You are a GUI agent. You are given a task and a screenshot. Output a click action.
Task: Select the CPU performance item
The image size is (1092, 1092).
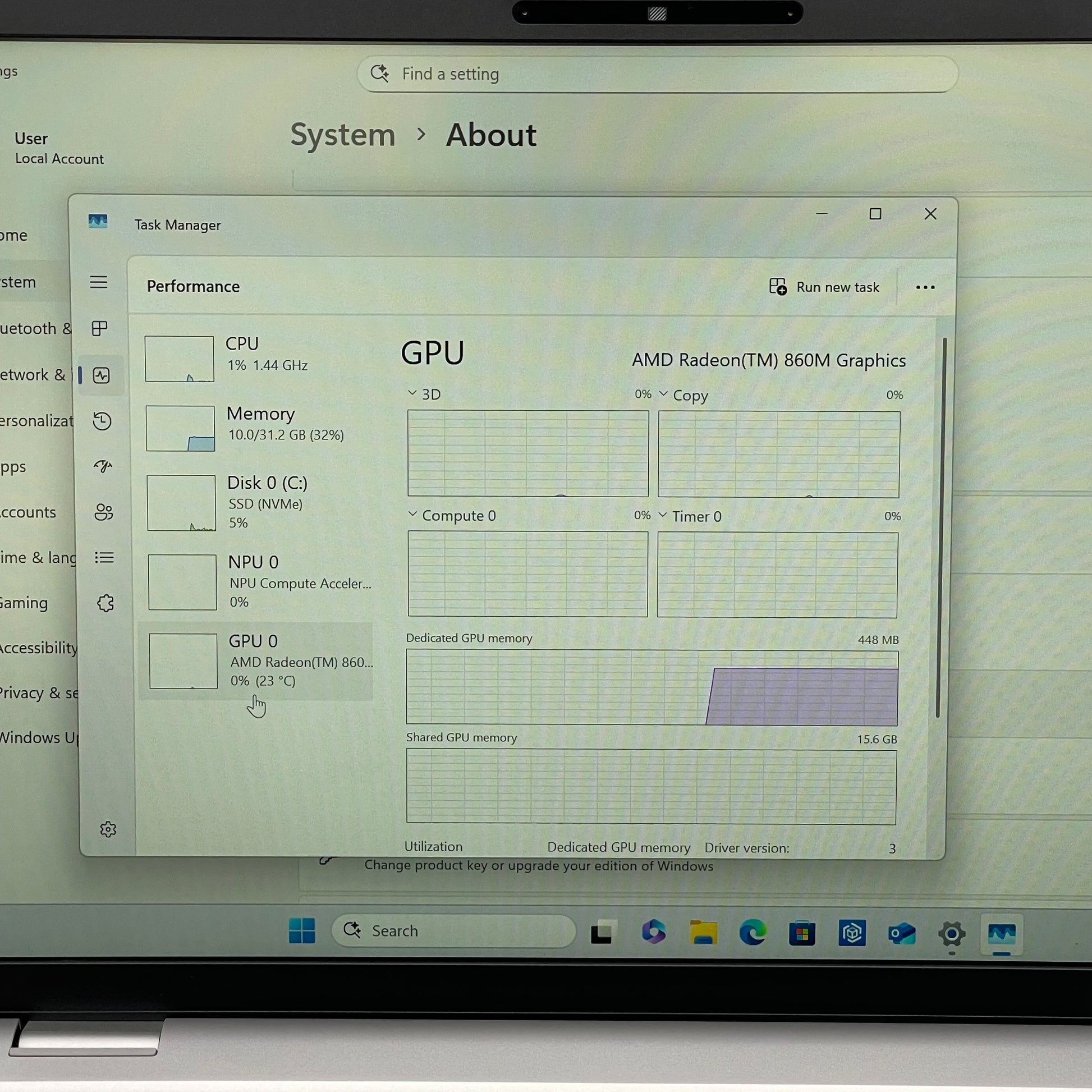pyautogui.click(x=258, y=359)
